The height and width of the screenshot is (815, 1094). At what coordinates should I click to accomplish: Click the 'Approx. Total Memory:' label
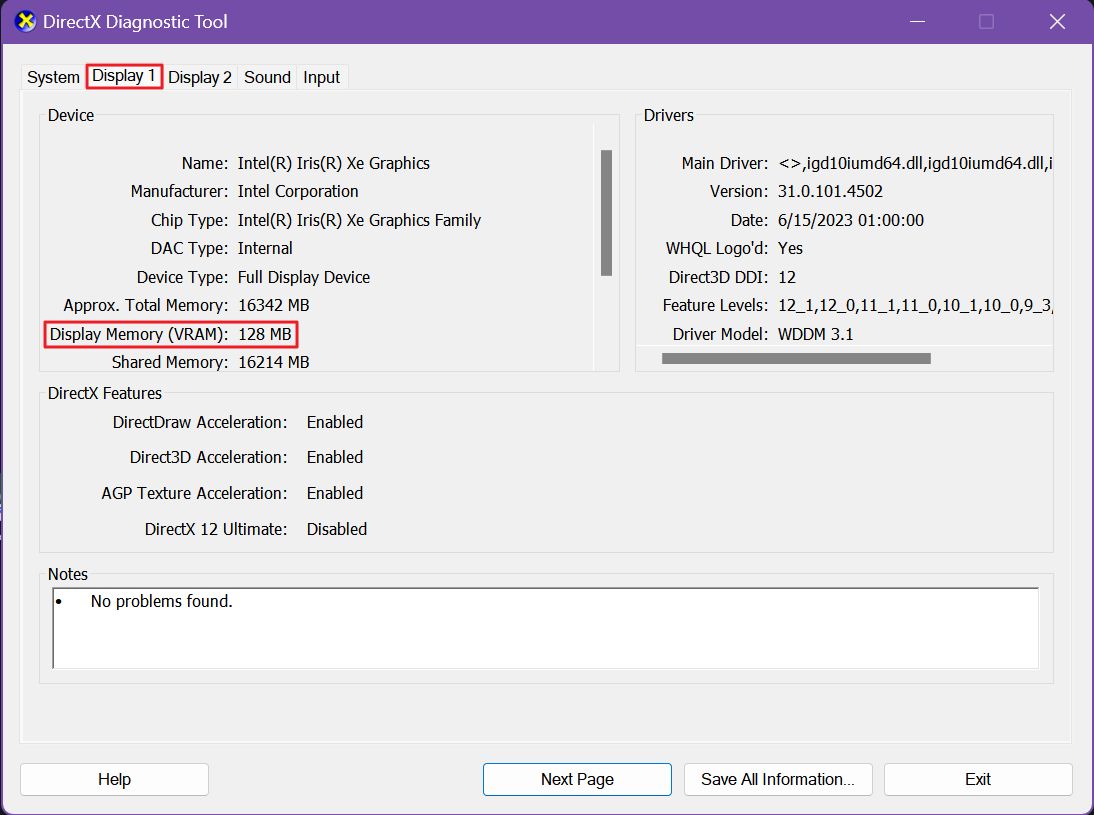146,306
